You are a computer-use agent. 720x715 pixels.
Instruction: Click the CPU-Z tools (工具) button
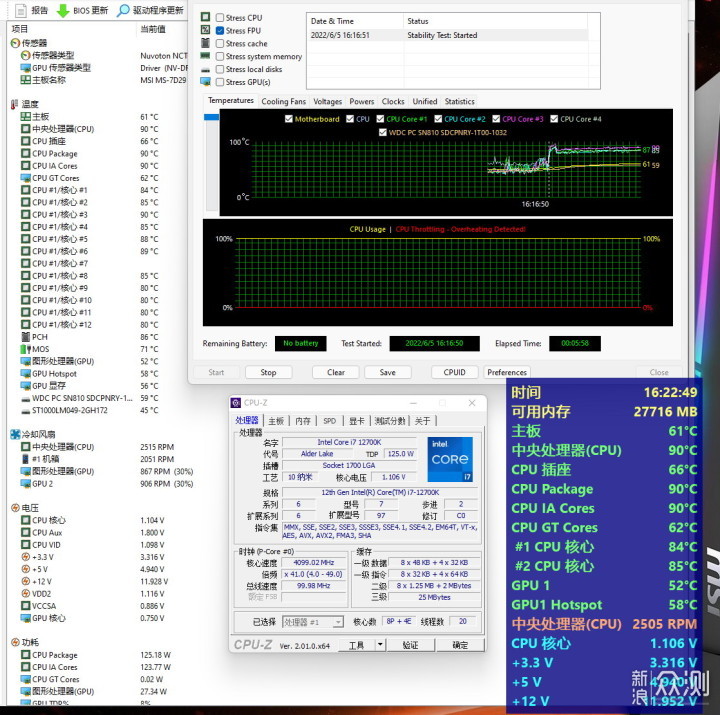point(356,645)
